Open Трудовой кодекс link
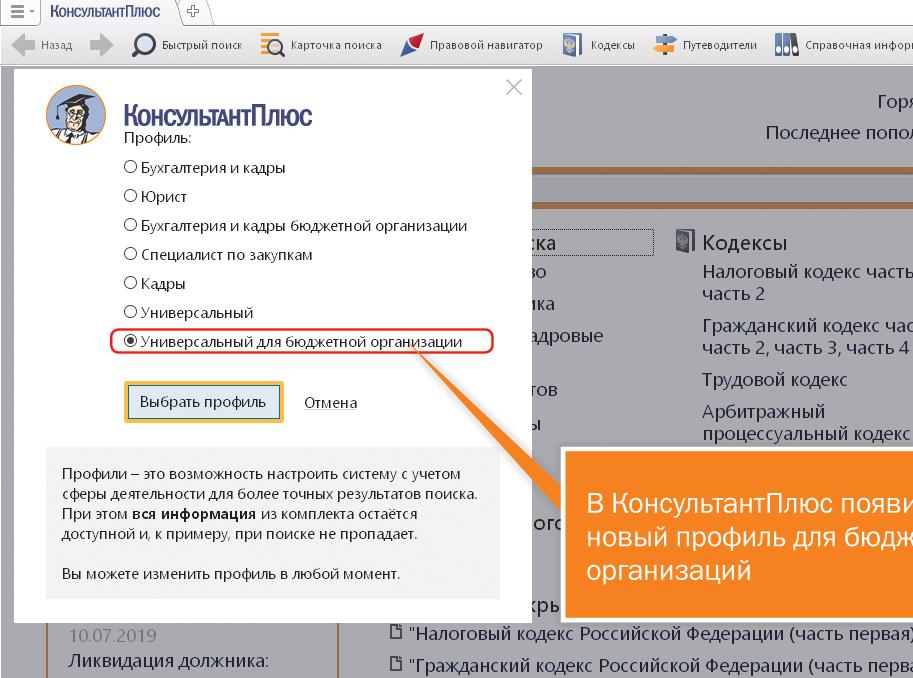The width and height of the screenshot is (913, 678). [x=774, y=380]
